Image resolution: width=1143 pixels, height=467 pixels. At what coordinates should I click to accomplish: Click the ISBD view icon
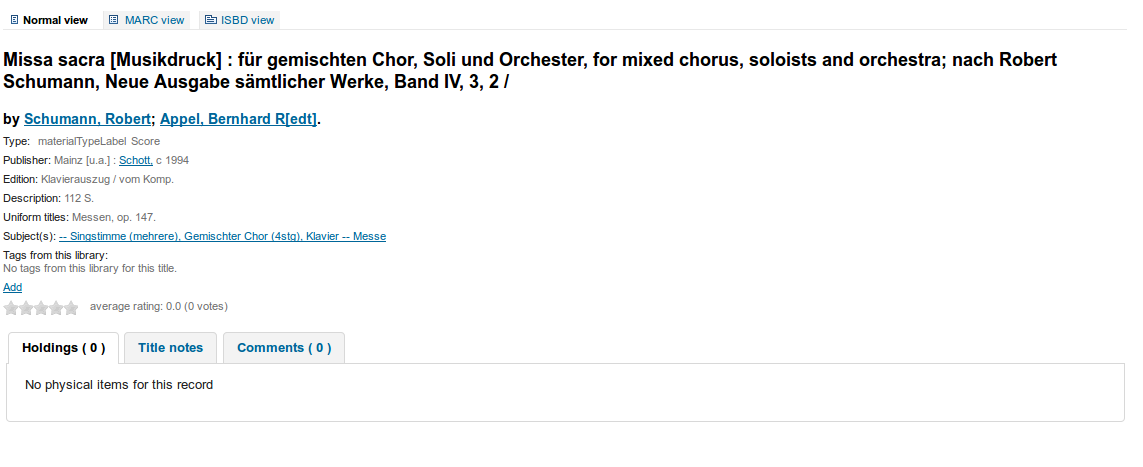[x=211, y=20]
